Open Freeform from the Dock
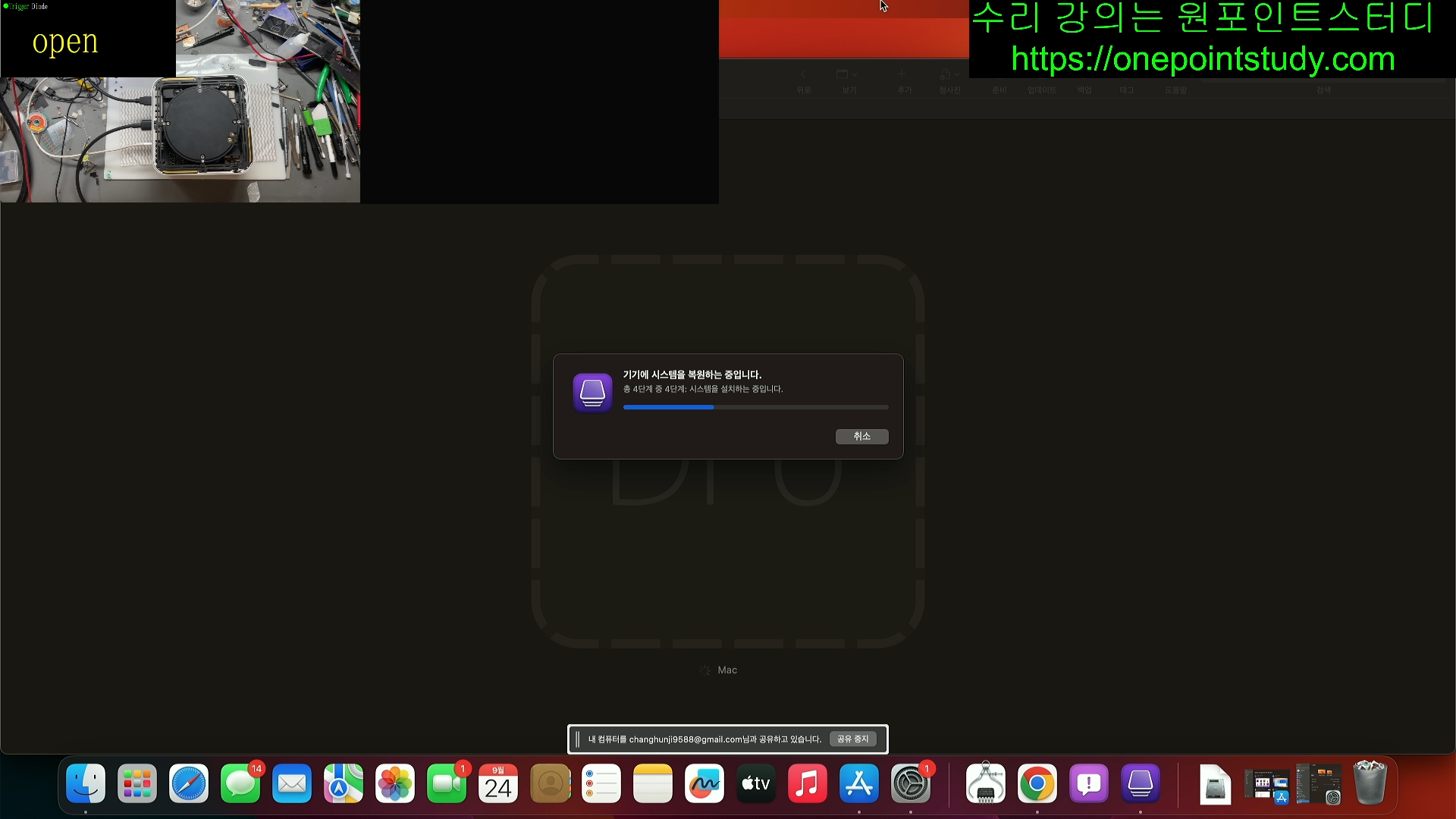1456x819 pixels. tap(704, 783)
